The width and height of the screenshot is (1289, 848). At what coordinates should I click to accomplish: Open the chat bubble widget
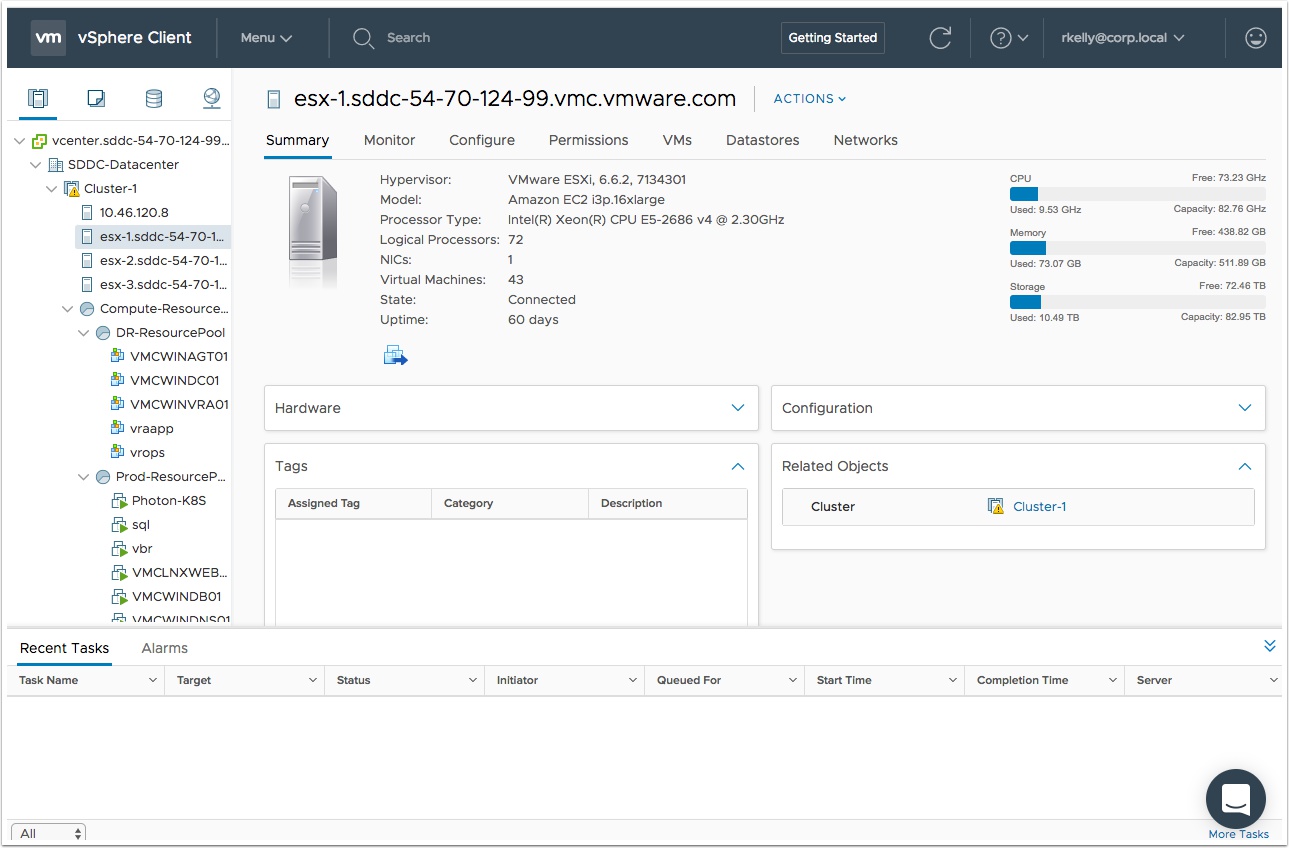click(1236, 799)
